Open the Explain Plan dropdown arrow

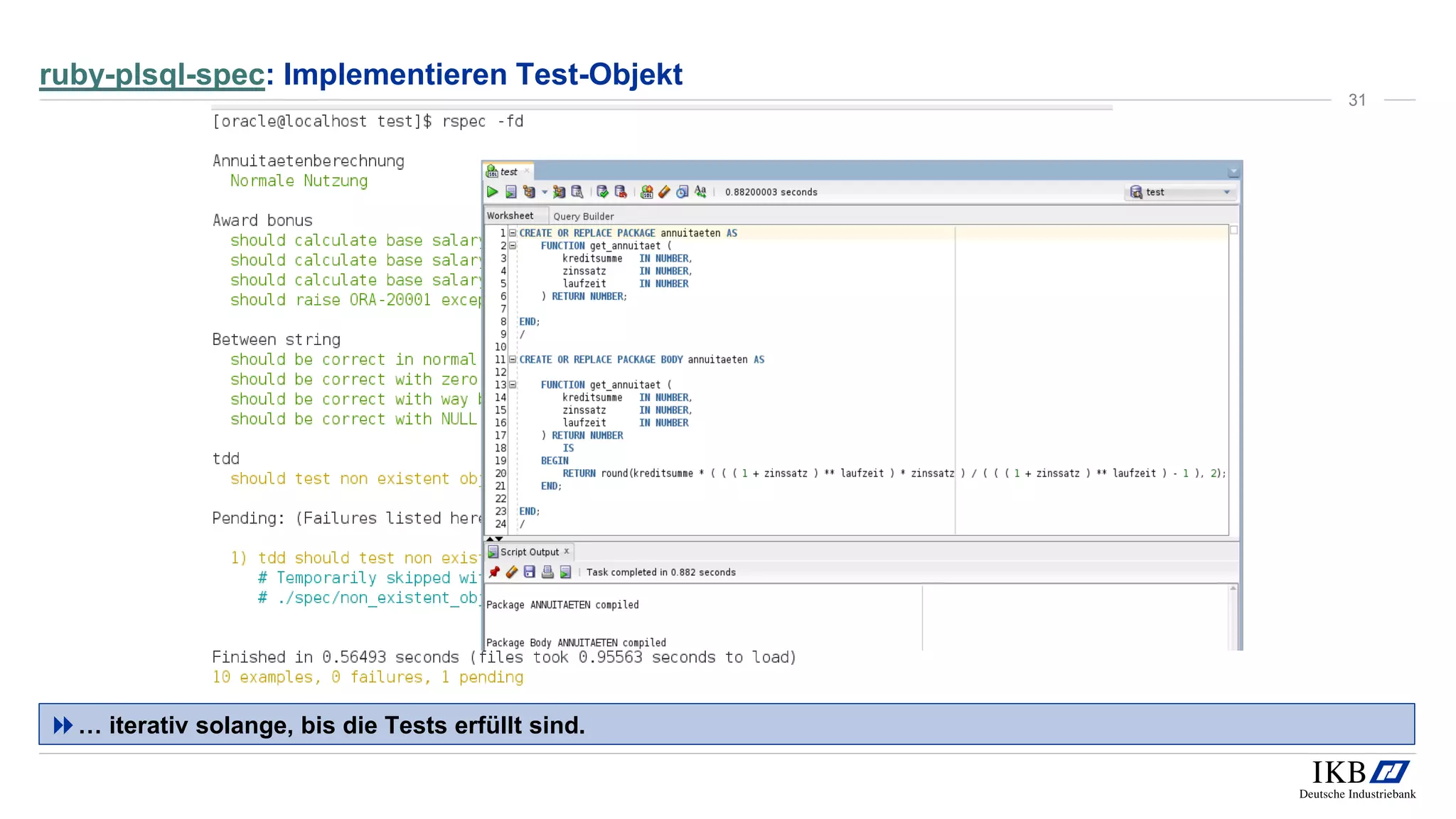[x=545, y=192]
